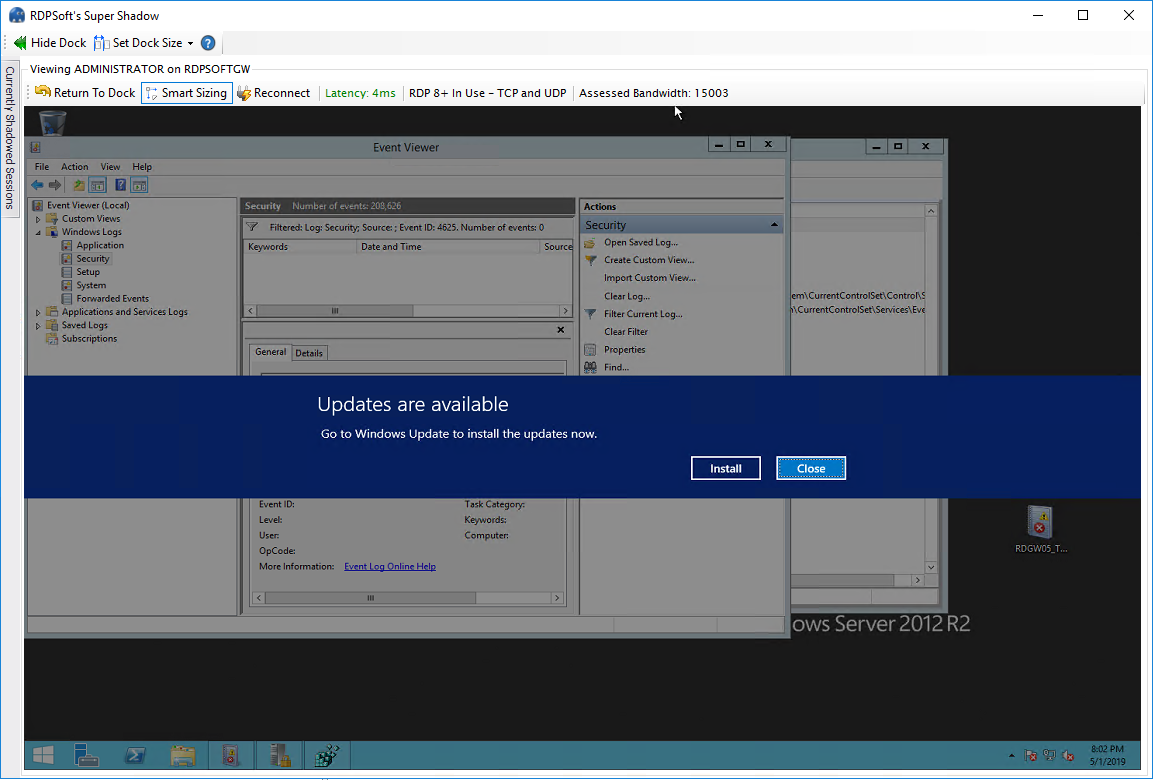Image resolution: width=1153 pixels, height=780 pixels.
Task: Click the back navigation arrow in Event Viewer
Action: [37, 184]
